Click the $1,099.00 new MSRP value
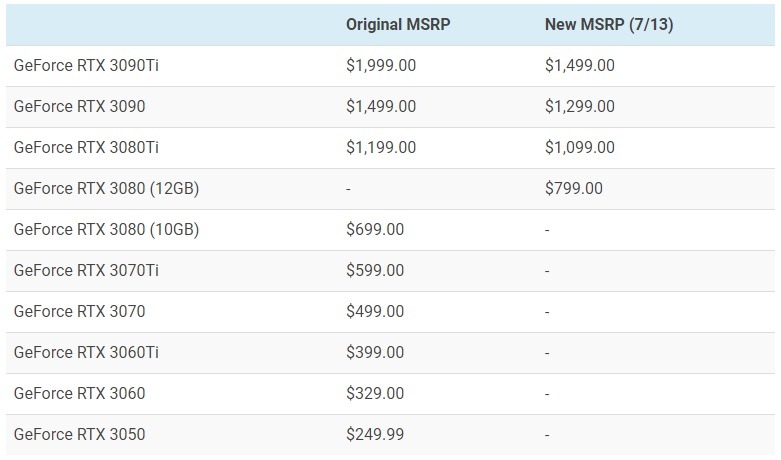 click(x=580, y=147)
